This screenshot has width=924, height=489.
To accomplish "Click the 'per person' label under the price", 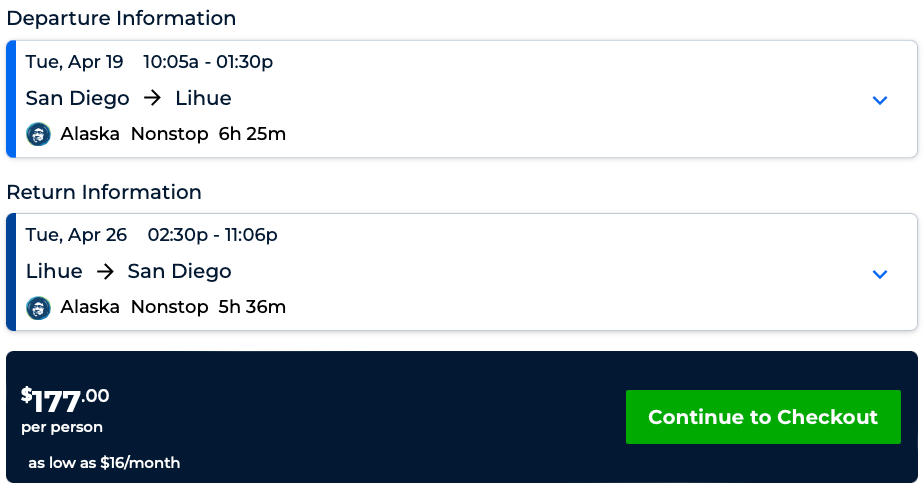I will click(62, 428).
